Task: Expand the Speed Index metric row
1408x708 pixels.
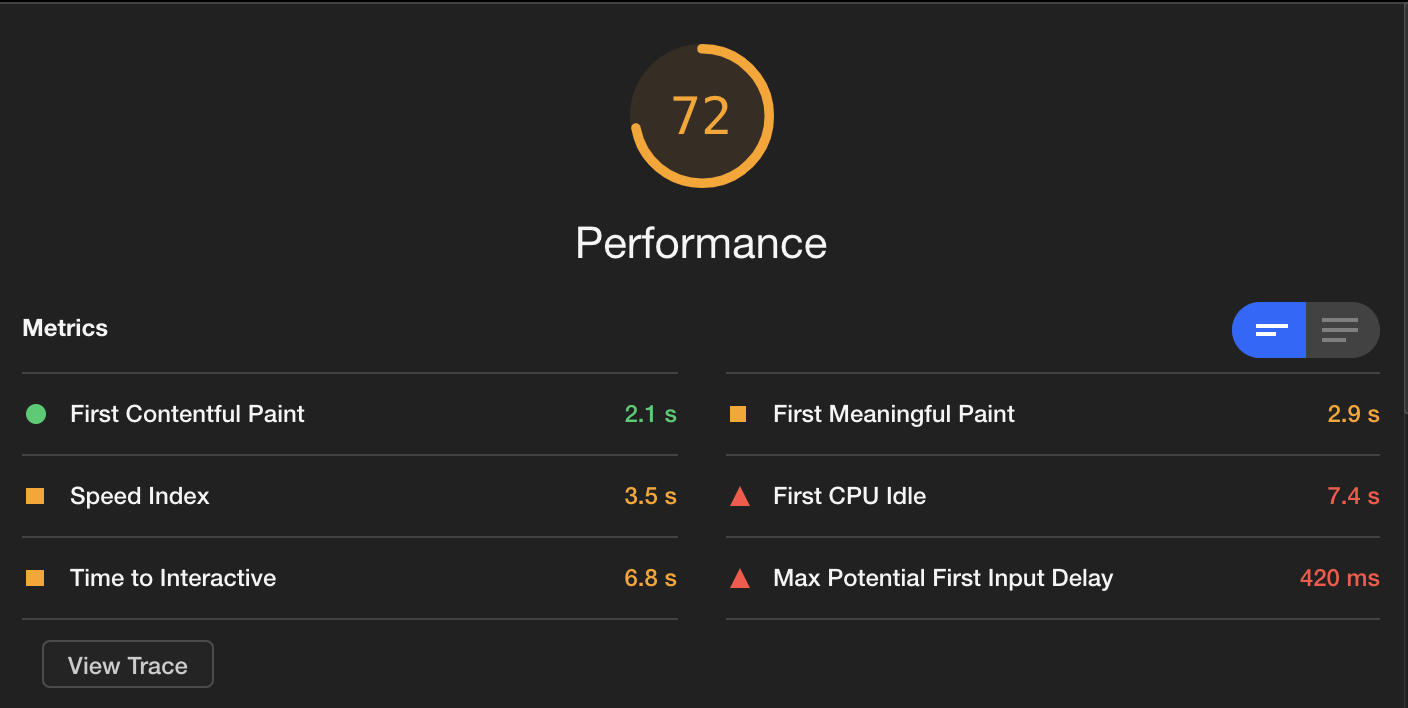Action: coord(350,496)
